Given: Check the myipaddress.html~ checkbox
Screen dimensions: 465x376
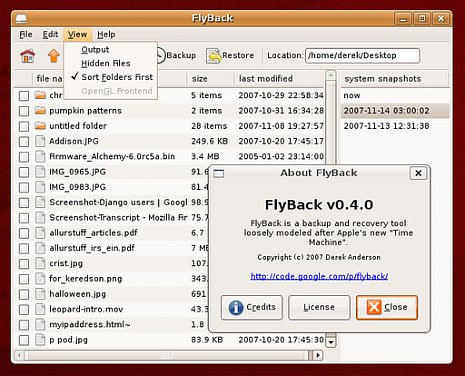Looking at the screenshot, I should coord(24,325).
